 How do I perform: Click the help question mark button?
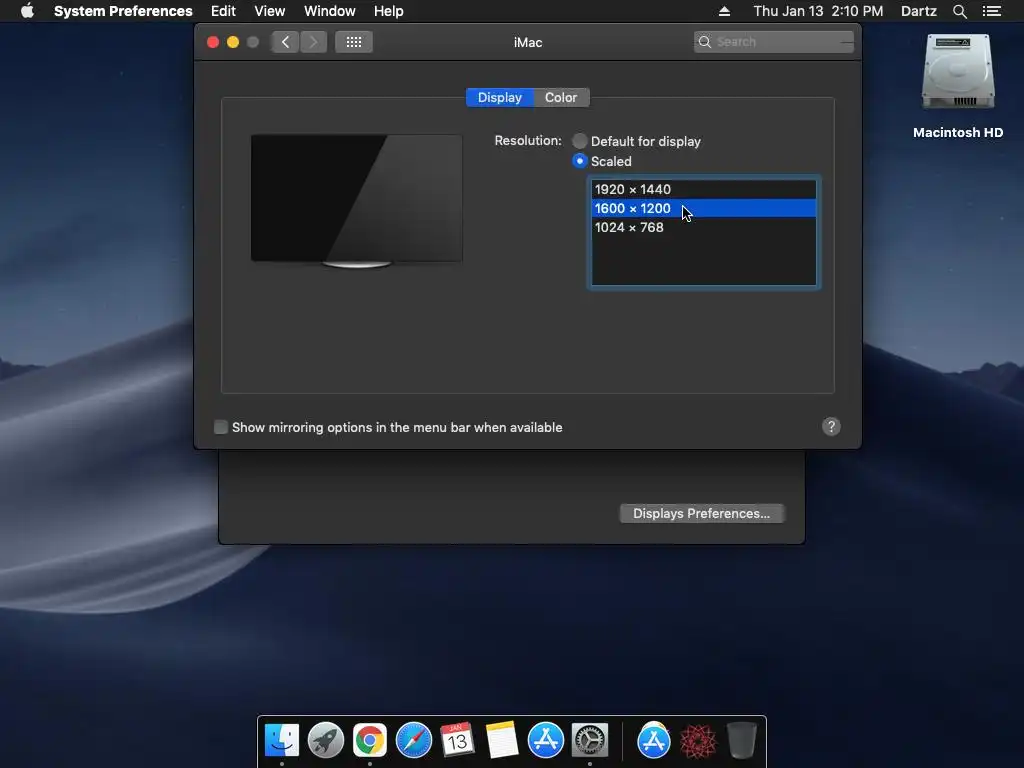[831, 426]
